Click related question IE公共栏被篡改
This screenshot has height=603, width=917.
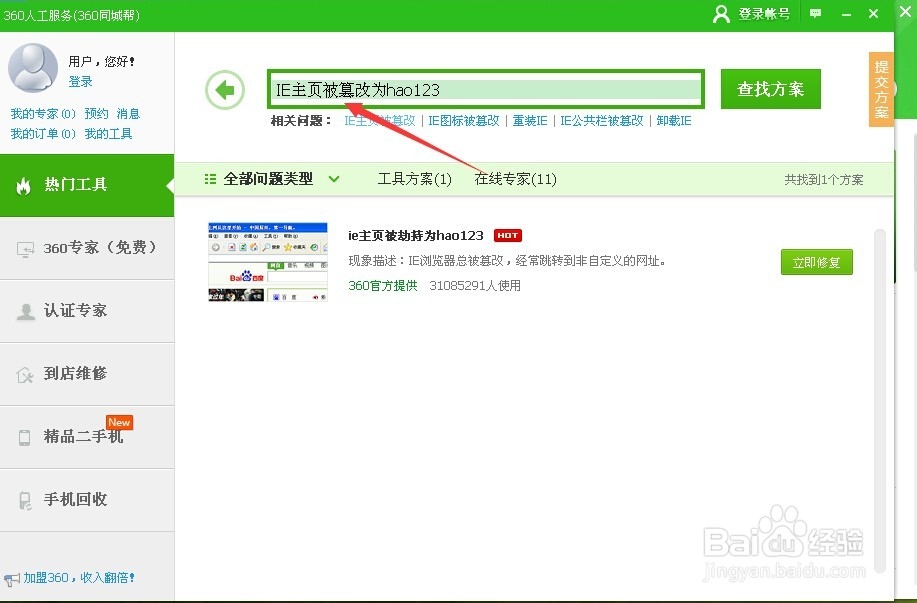point(602,120)
